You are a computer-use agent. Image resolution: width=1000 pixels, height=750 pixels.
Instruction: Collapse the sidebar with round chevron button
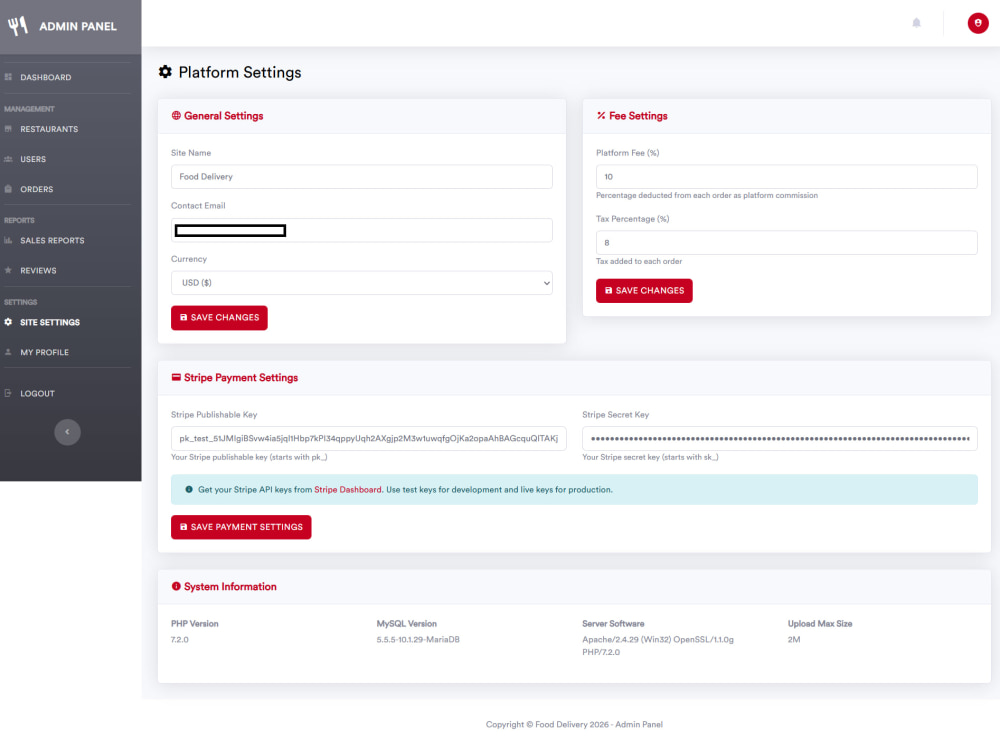(x=68, y=432)
